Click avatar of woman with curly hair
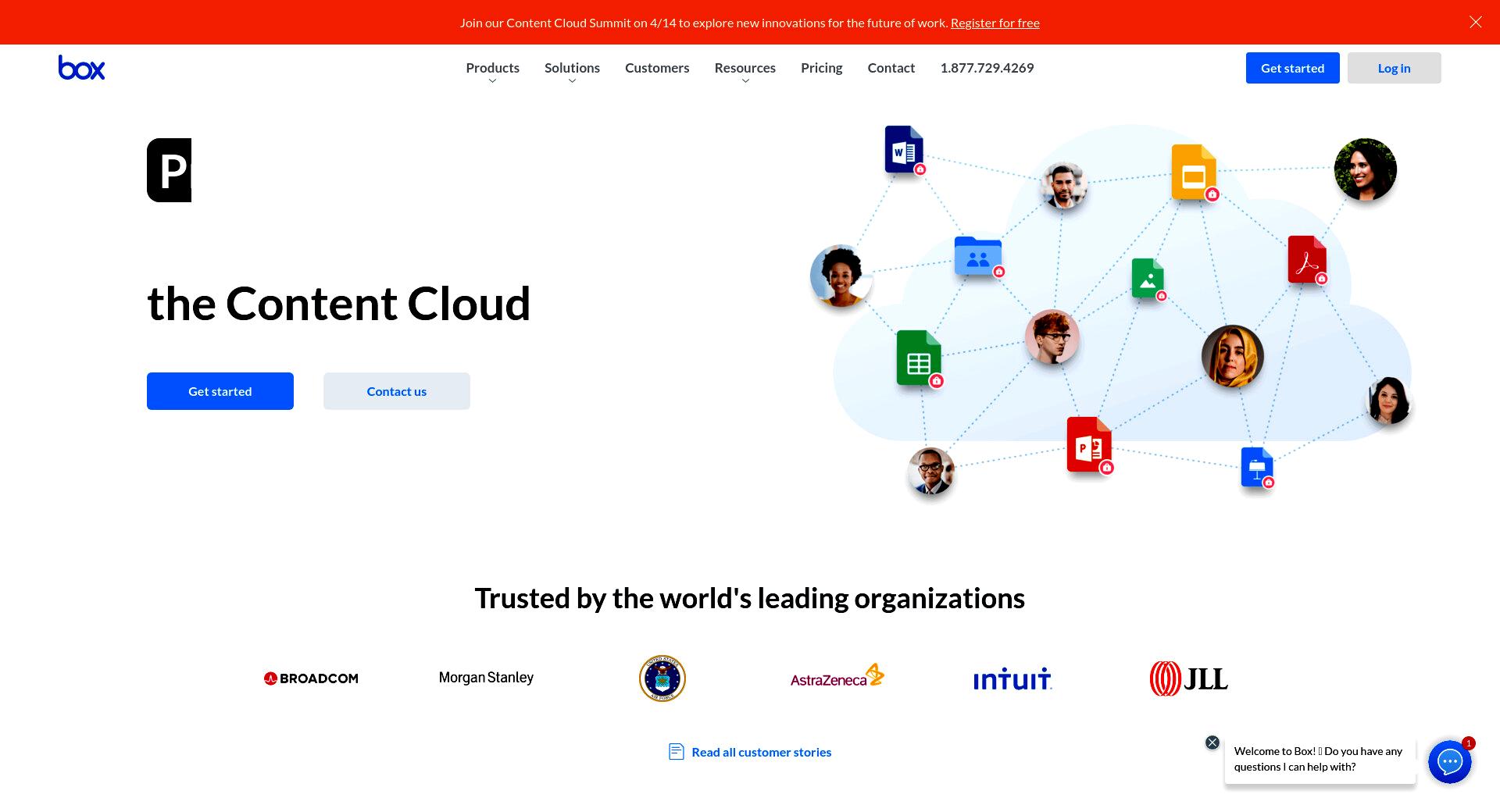This screenshot has height=812, width=1500. point(841,276)
